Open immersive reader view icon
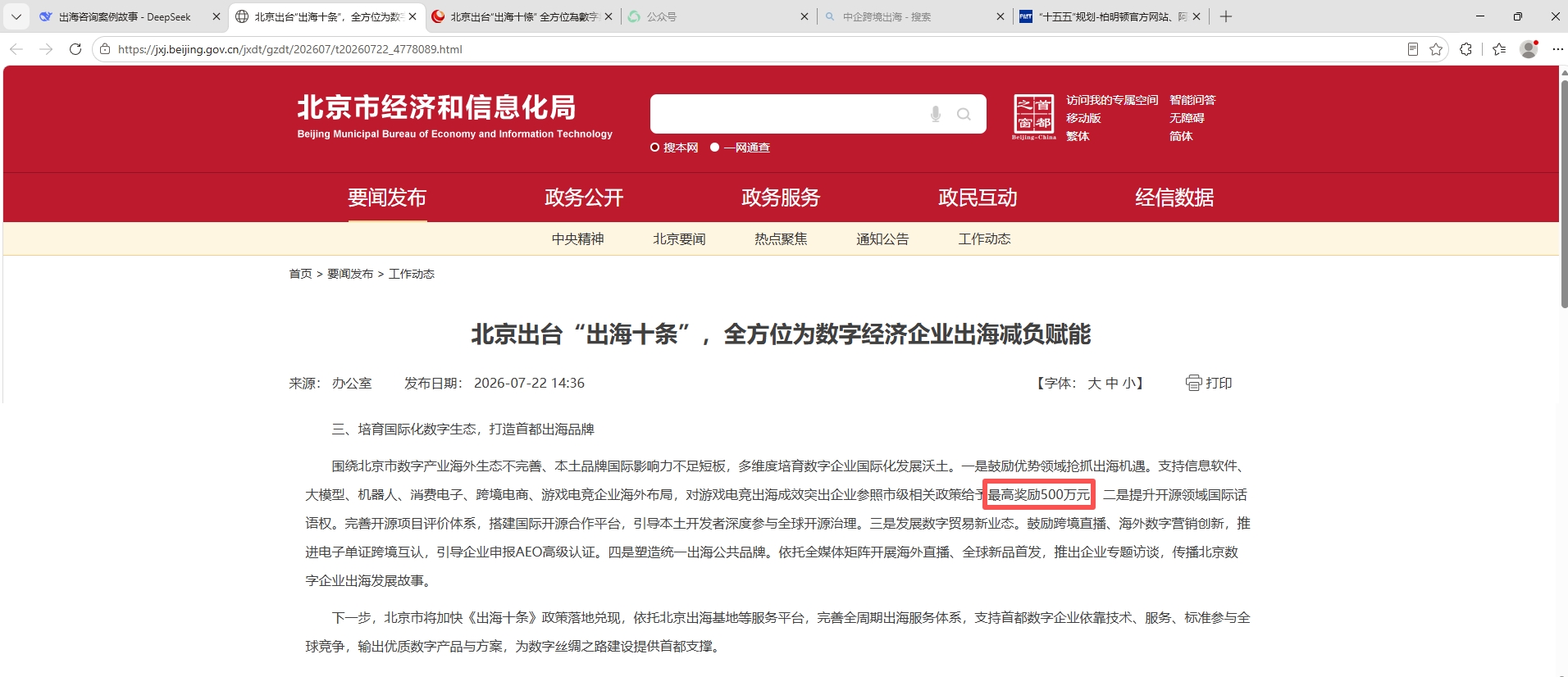1568x677 pixels. 1412,49
